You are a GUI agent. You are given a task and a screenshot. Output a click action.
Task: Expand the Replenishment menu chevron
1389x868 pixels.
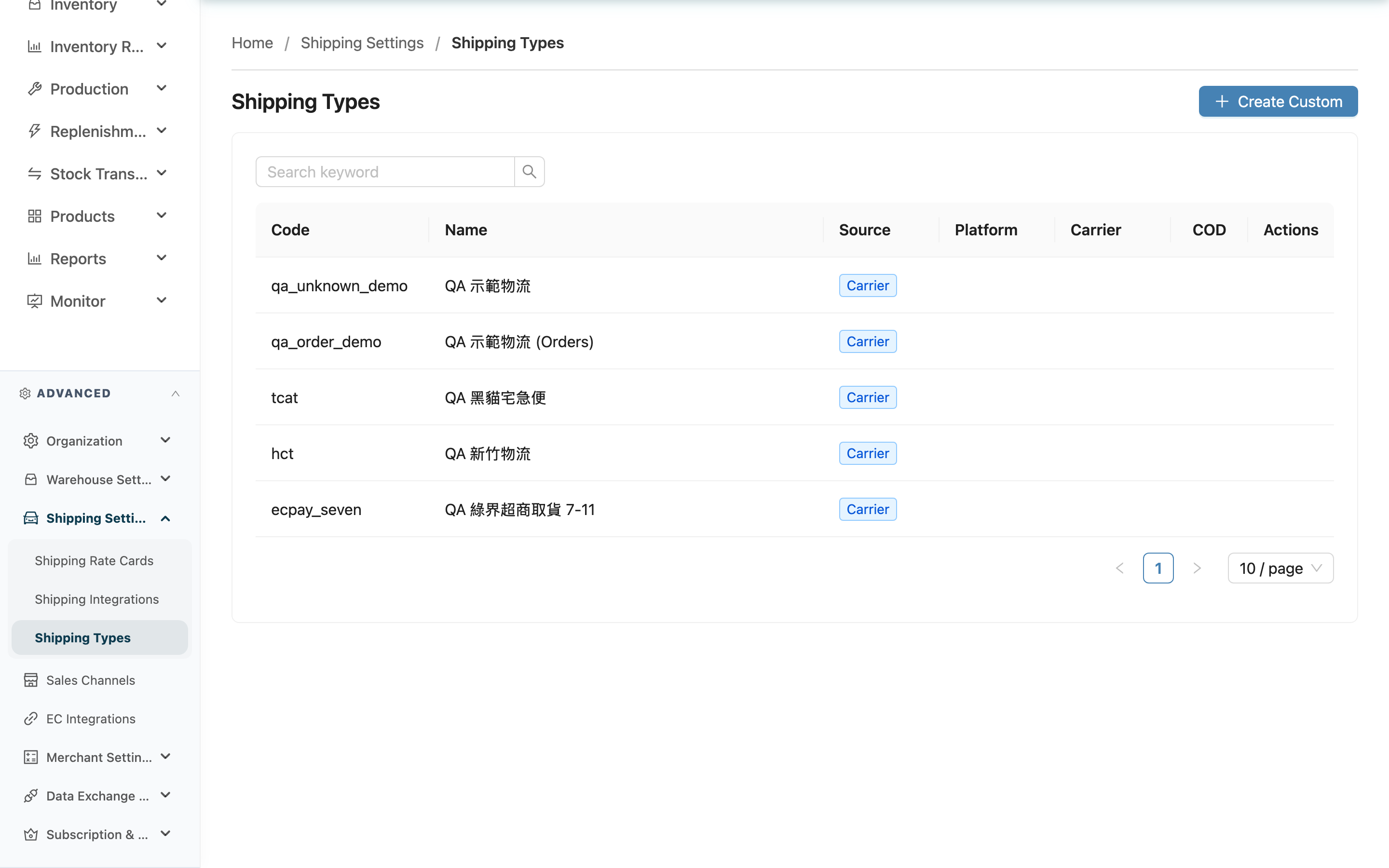click(x=162, y=130)
